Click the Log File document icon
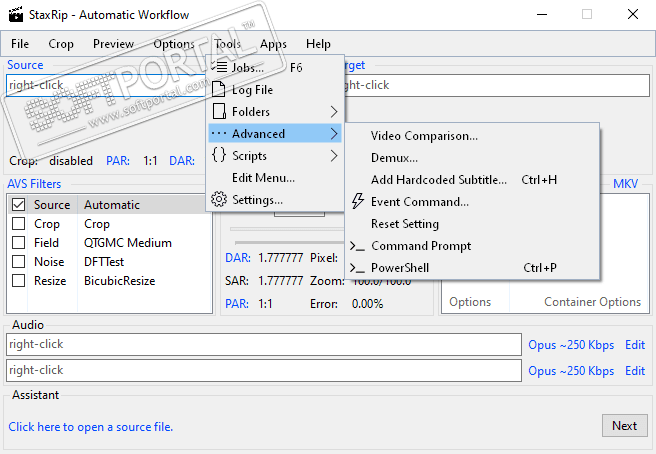 click(219, 90)
